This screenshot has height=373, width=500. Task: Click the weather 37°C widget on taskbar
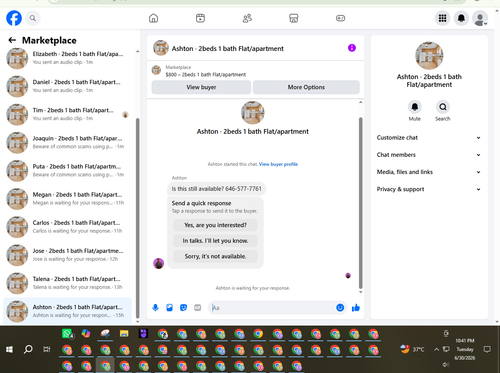(x=412, y=349)
